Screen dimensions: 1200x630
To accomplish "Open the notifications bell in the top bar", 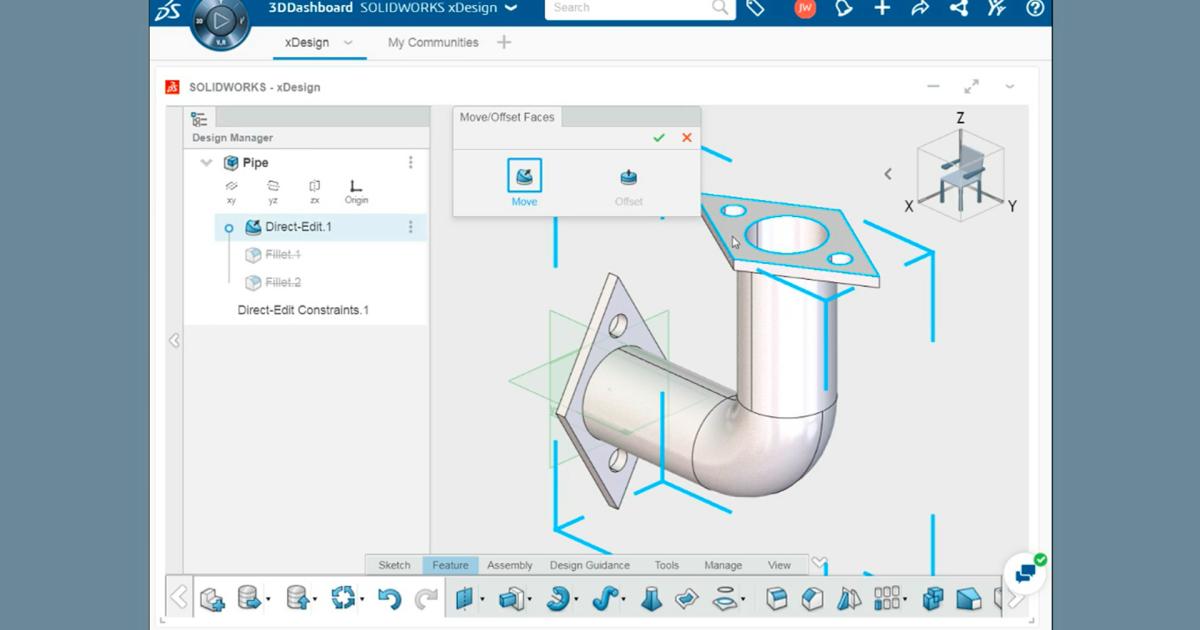I will click(x=844, y=8).
